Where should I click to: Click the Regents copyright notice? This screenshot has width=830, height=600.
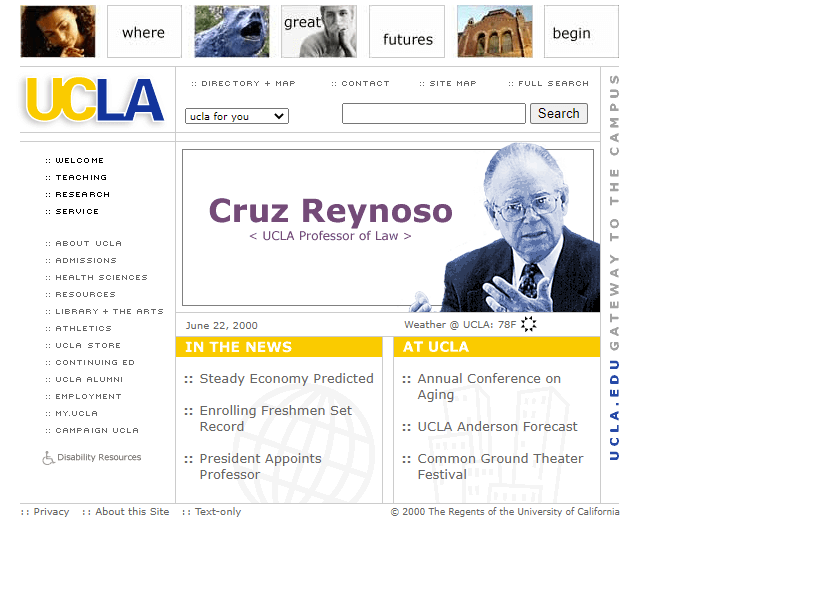505,512
